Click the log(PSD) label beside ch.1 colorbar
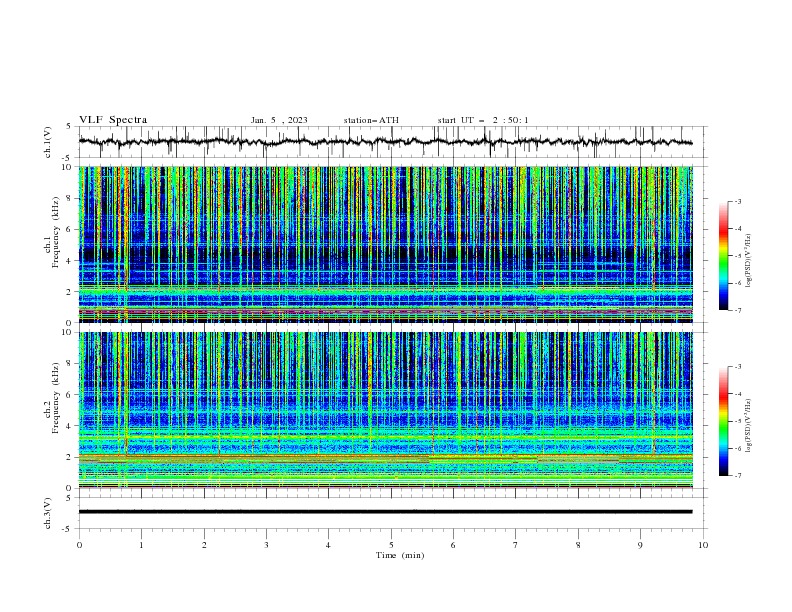Viewport: 792px width, 612px height. pos(748,261)
